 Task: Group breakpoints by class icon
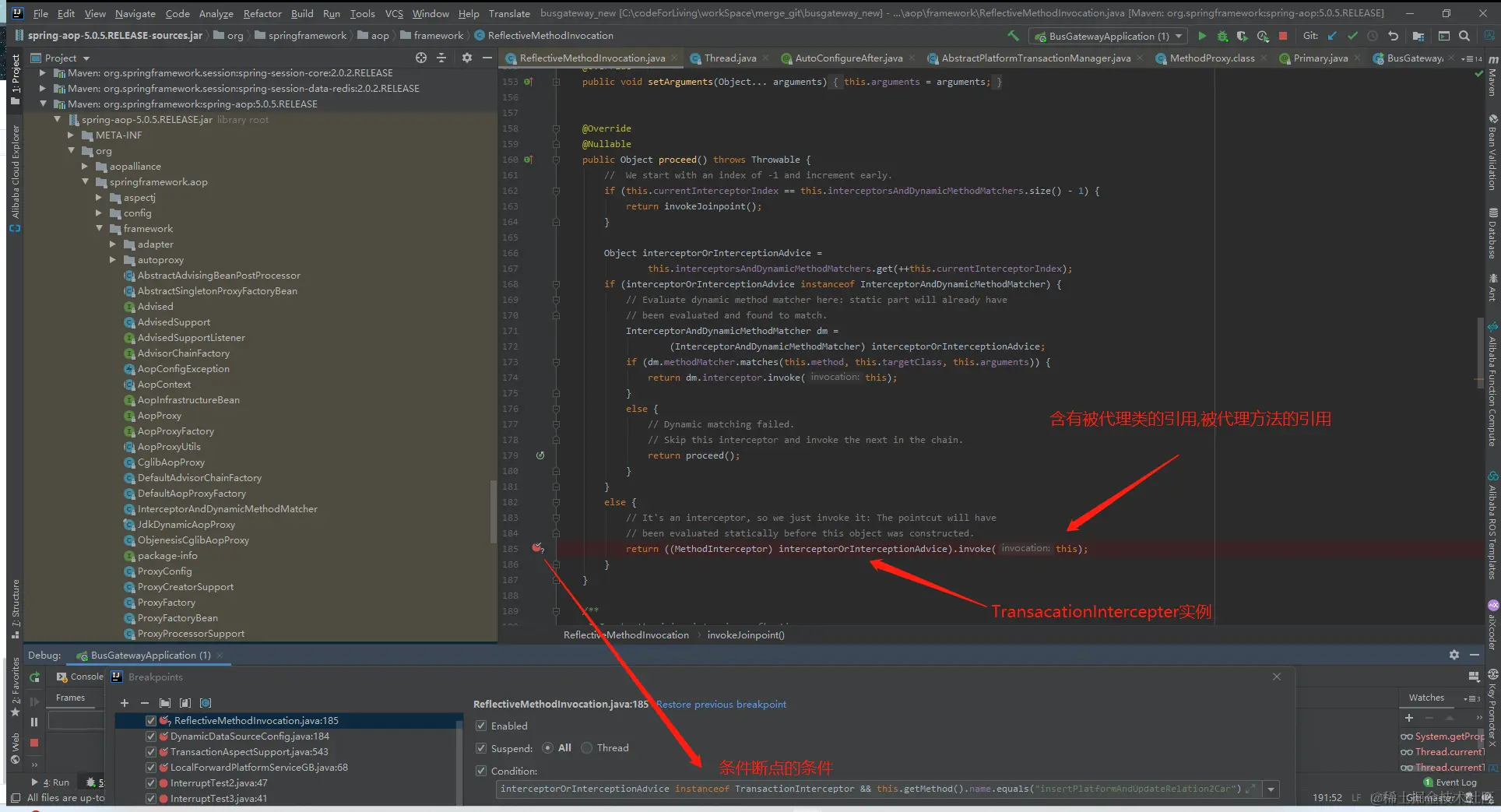(x=206, y=703)
